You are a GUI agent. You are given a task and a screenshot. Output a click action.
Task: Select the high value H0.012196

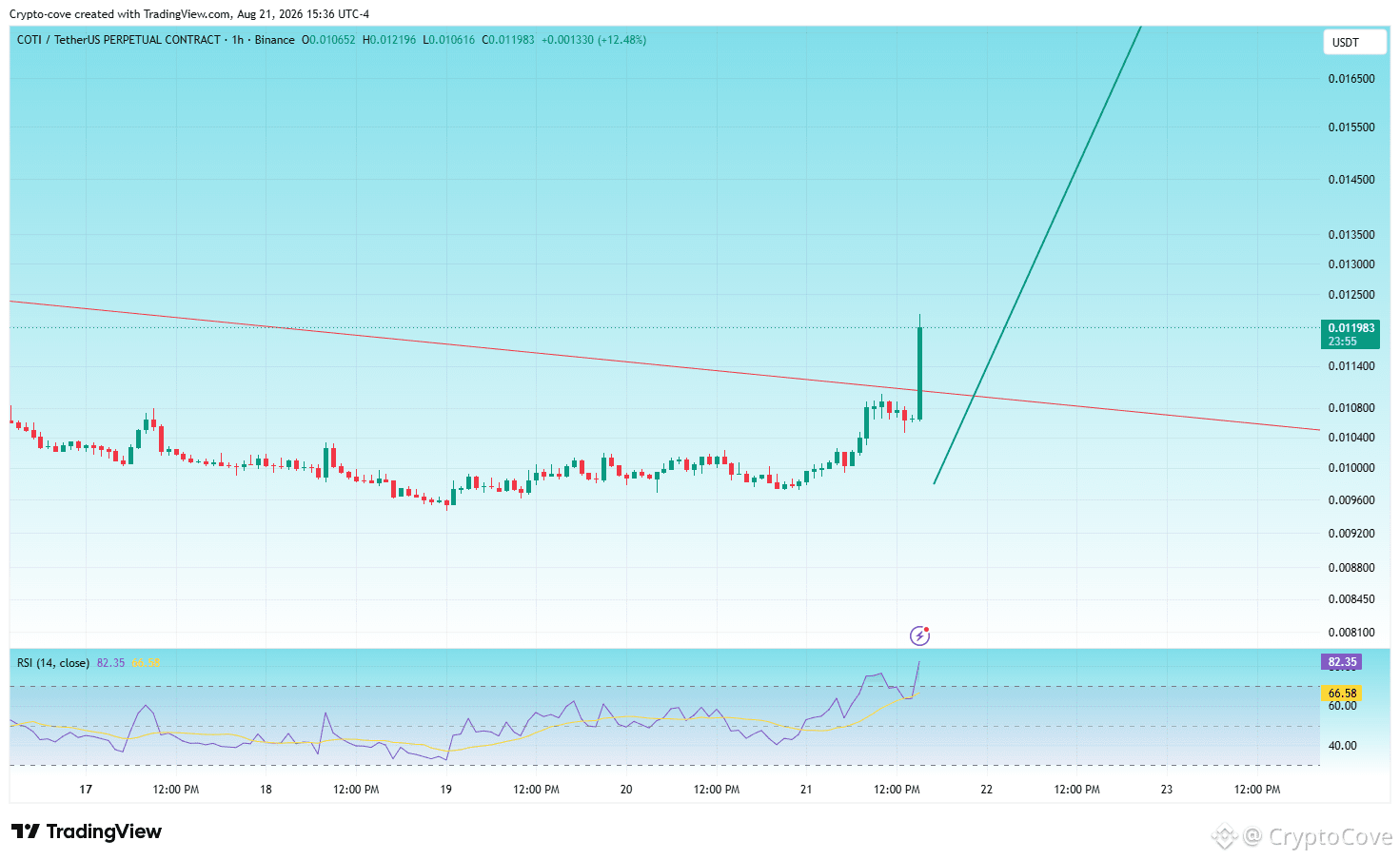389,40
